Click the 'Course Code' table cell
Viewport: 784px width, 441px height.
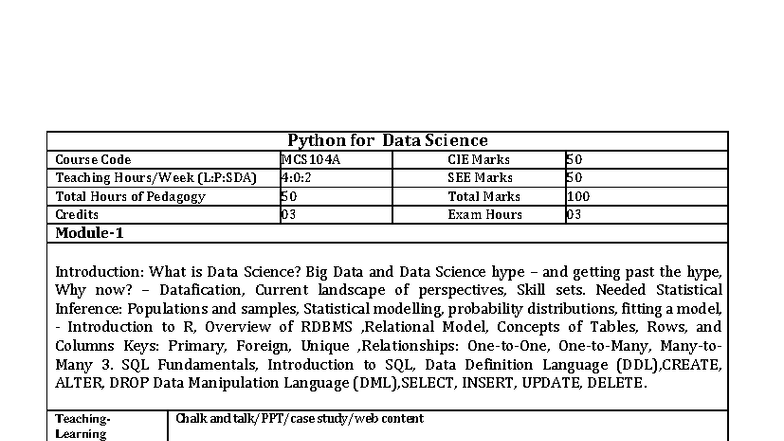(93, 160)
